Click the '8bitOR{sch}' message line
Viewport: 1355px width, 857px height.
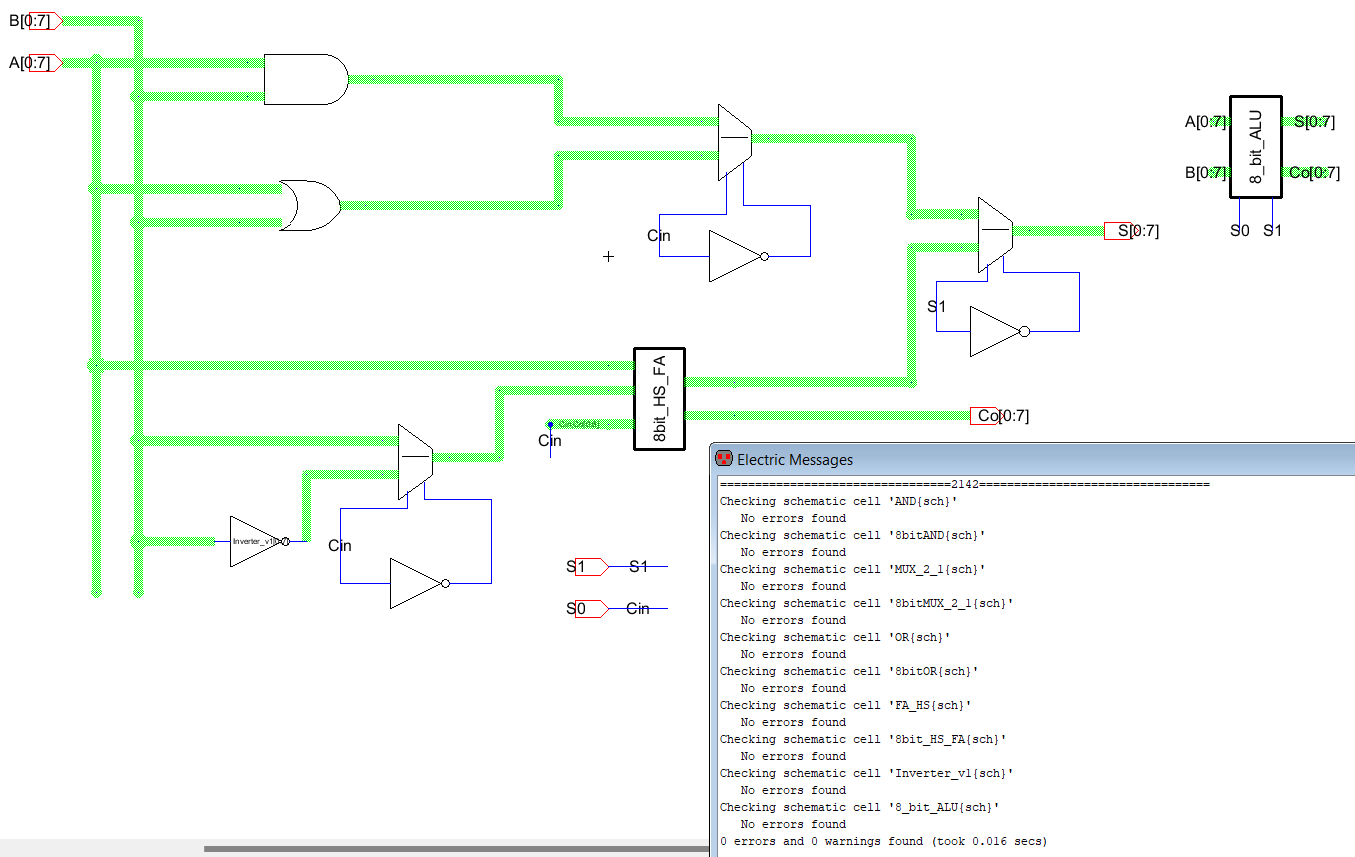849,671
